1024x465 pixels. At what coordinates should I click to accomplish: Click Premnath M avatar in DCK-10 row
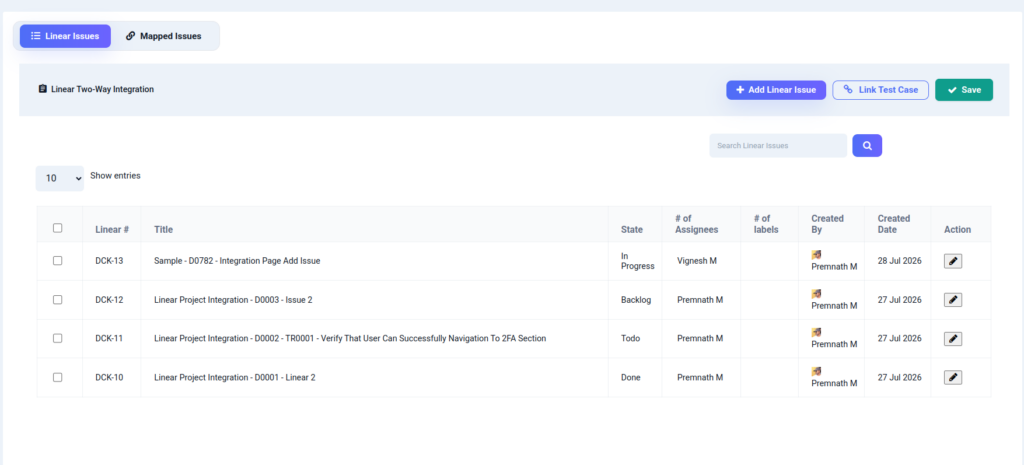816,371
